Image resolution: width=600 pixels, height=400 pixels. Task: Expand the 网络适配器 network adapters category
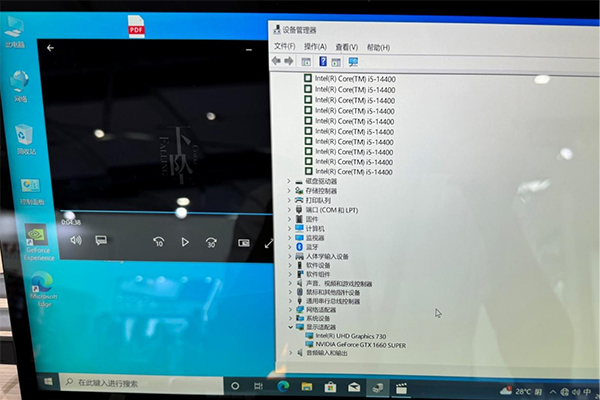point(289,309)
